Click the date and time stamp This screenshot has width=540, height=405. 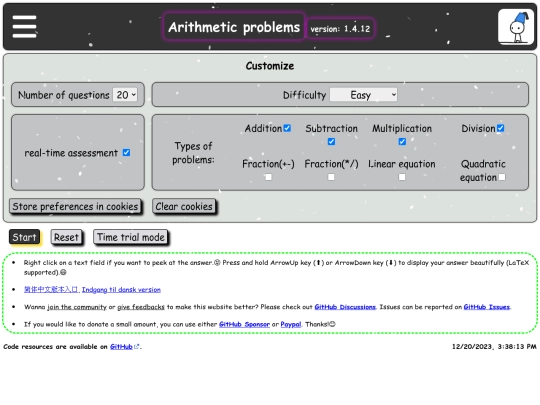494,346
